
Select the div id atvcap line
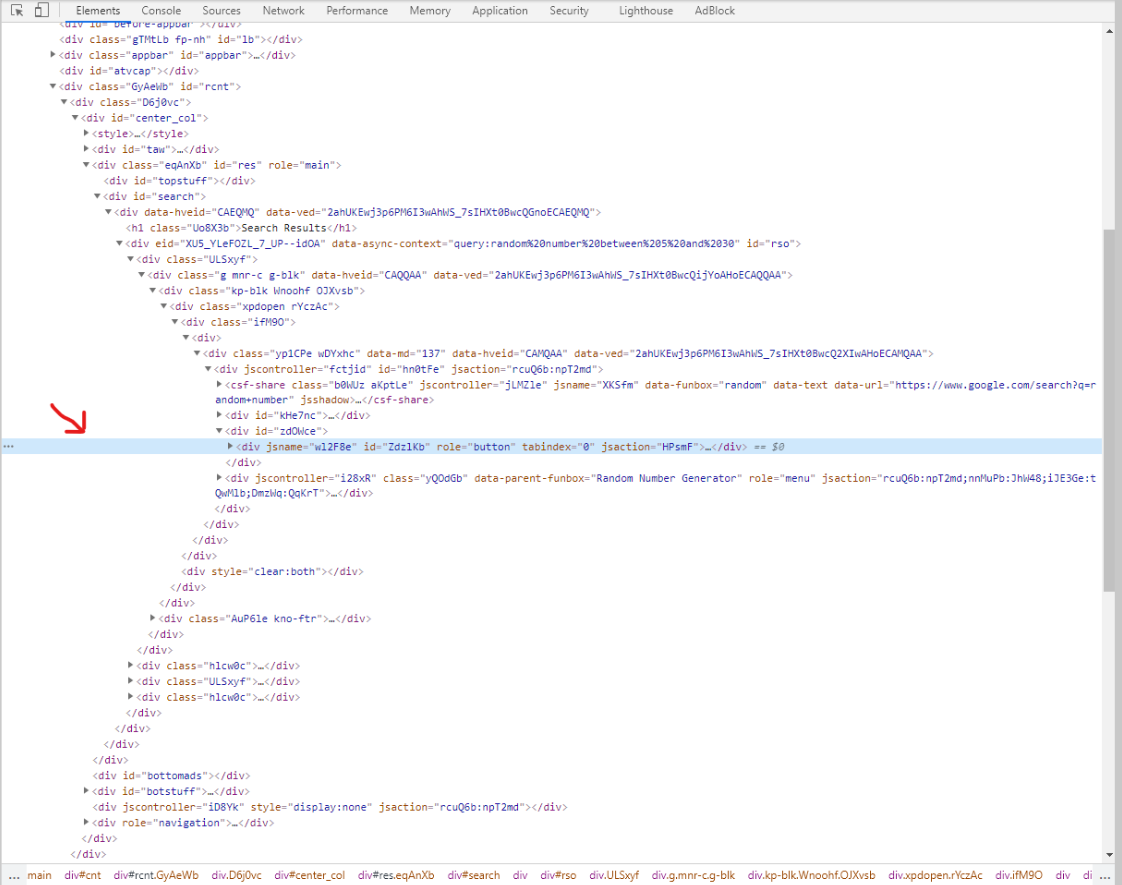tap(129, 70)
